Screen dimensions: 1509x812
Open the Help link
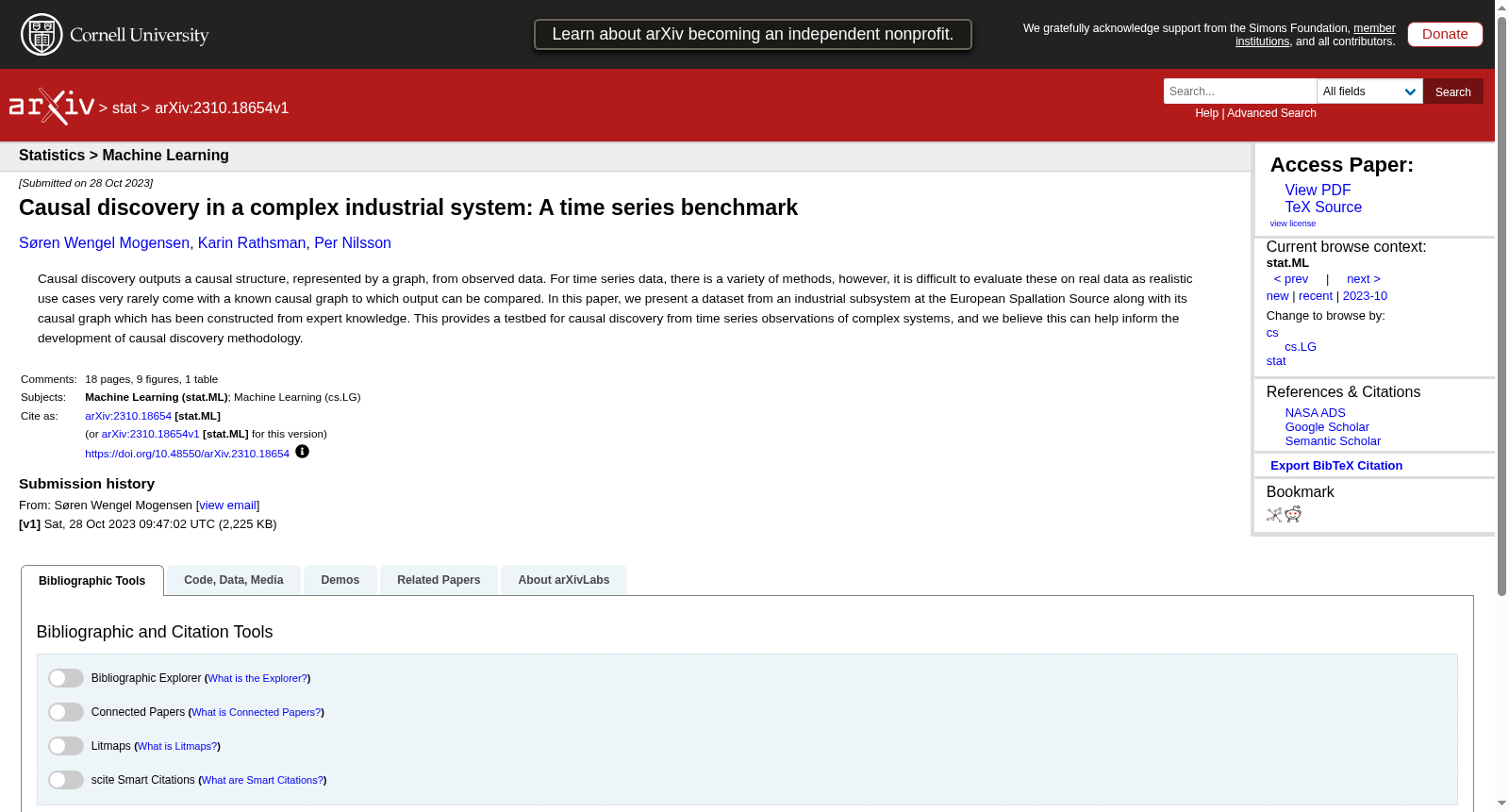[1206, 113]
